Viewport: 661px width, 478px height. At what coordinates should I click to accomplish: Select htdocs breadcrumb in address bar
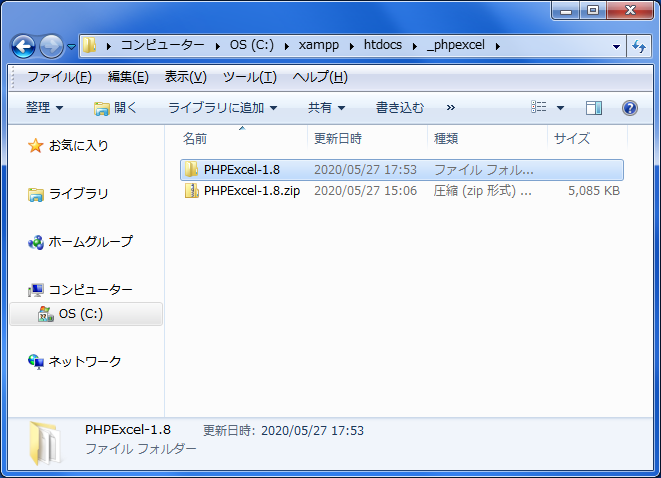click(x=383, y=45)
